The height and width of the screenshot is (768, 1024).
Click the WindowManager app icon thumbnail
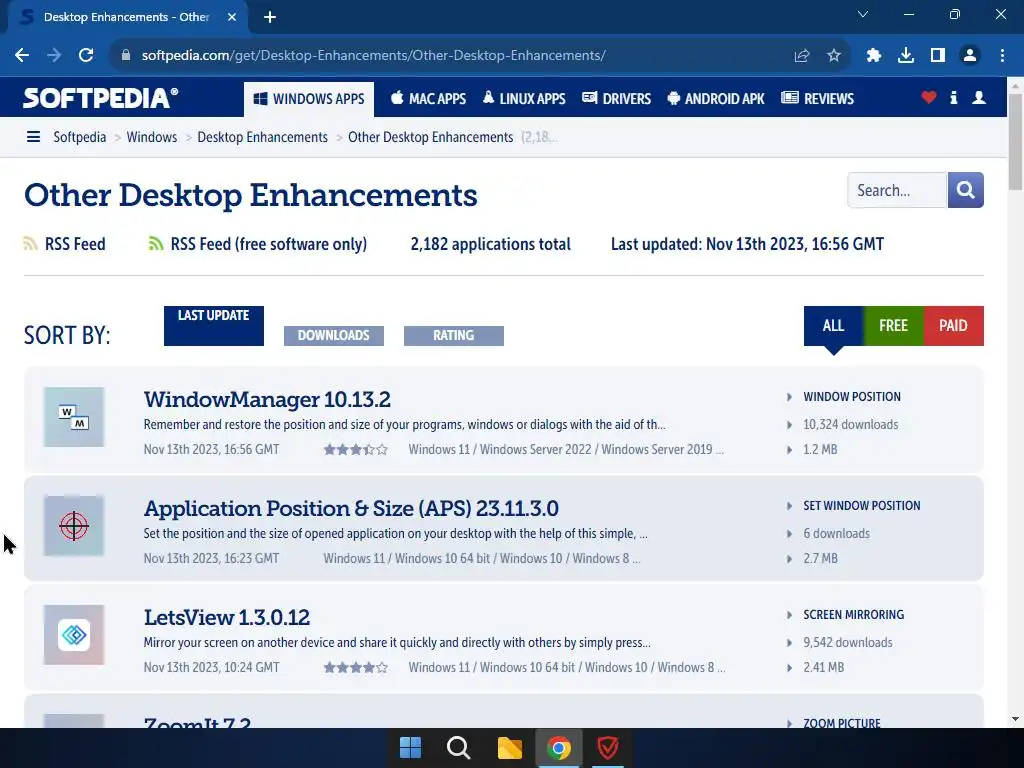tap(74, 417)
